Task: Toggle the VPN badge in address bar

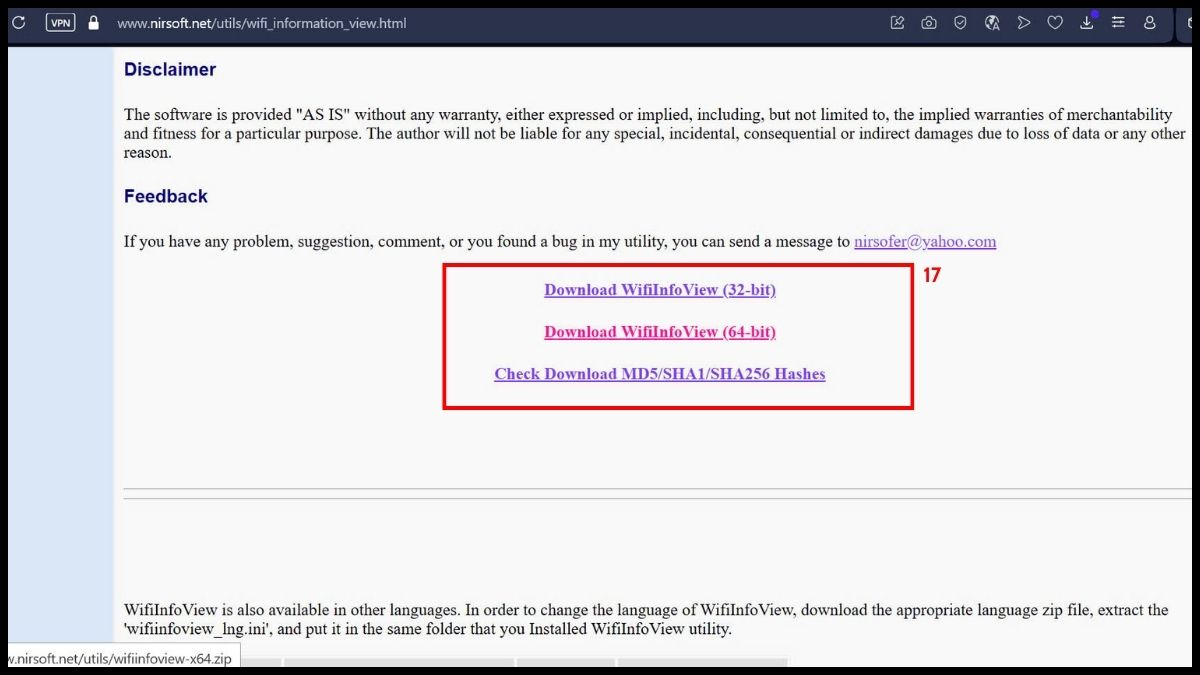Action: [x=60, y=23]
